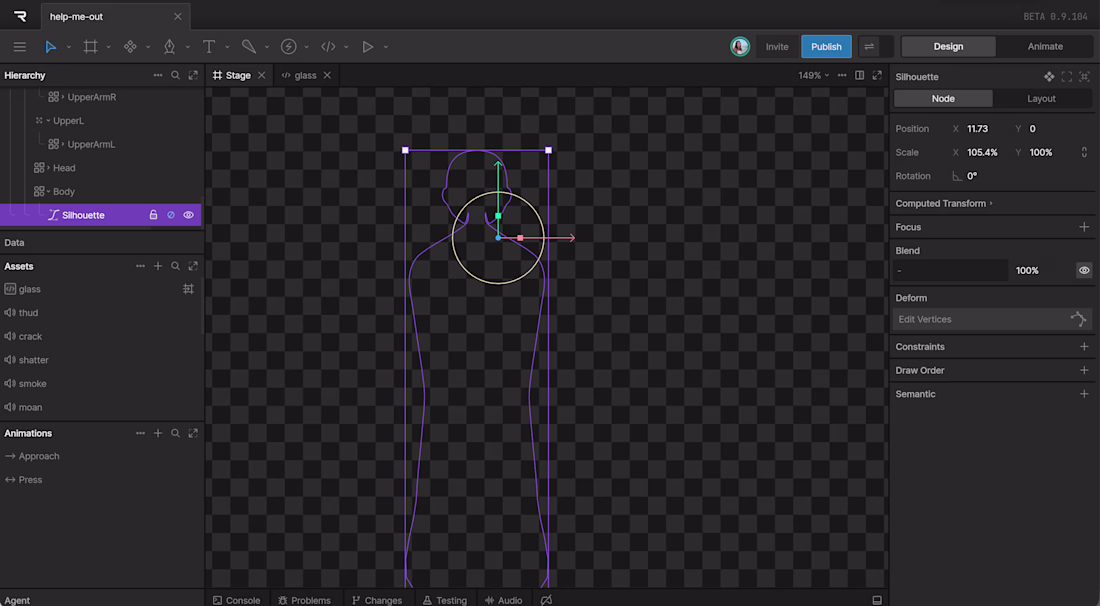Open the 149% zoom dropdown
1100x606 pixels.
point(814,75)
